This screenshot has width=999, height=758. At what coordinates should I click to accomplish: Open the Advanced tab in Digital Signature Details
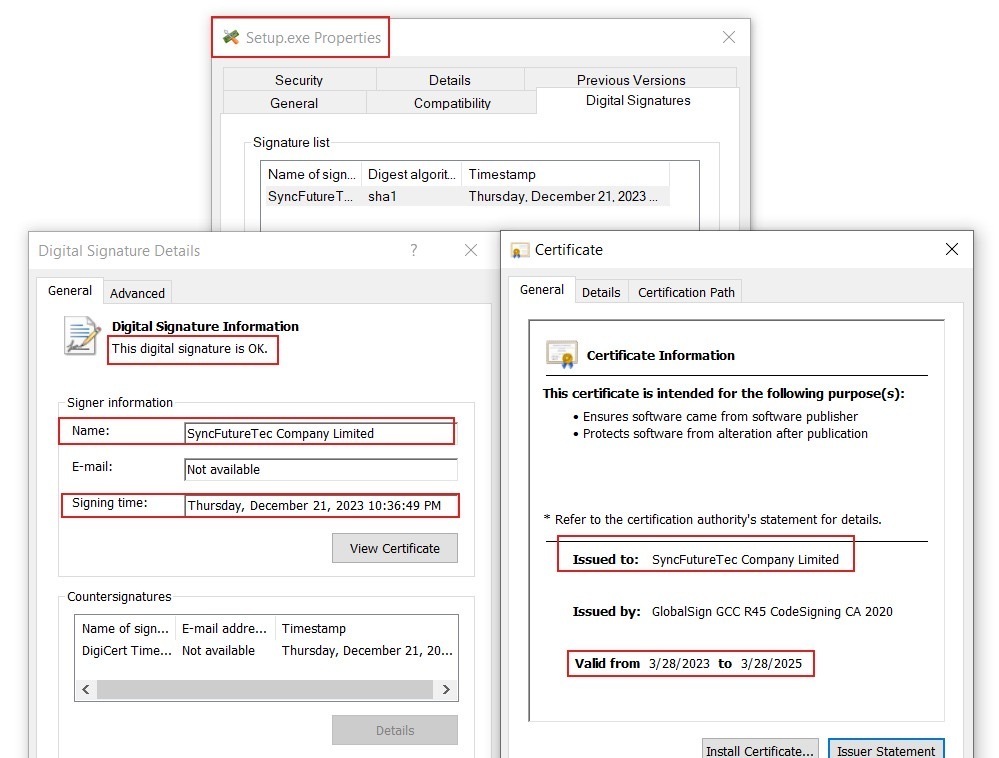coord(137,292)
